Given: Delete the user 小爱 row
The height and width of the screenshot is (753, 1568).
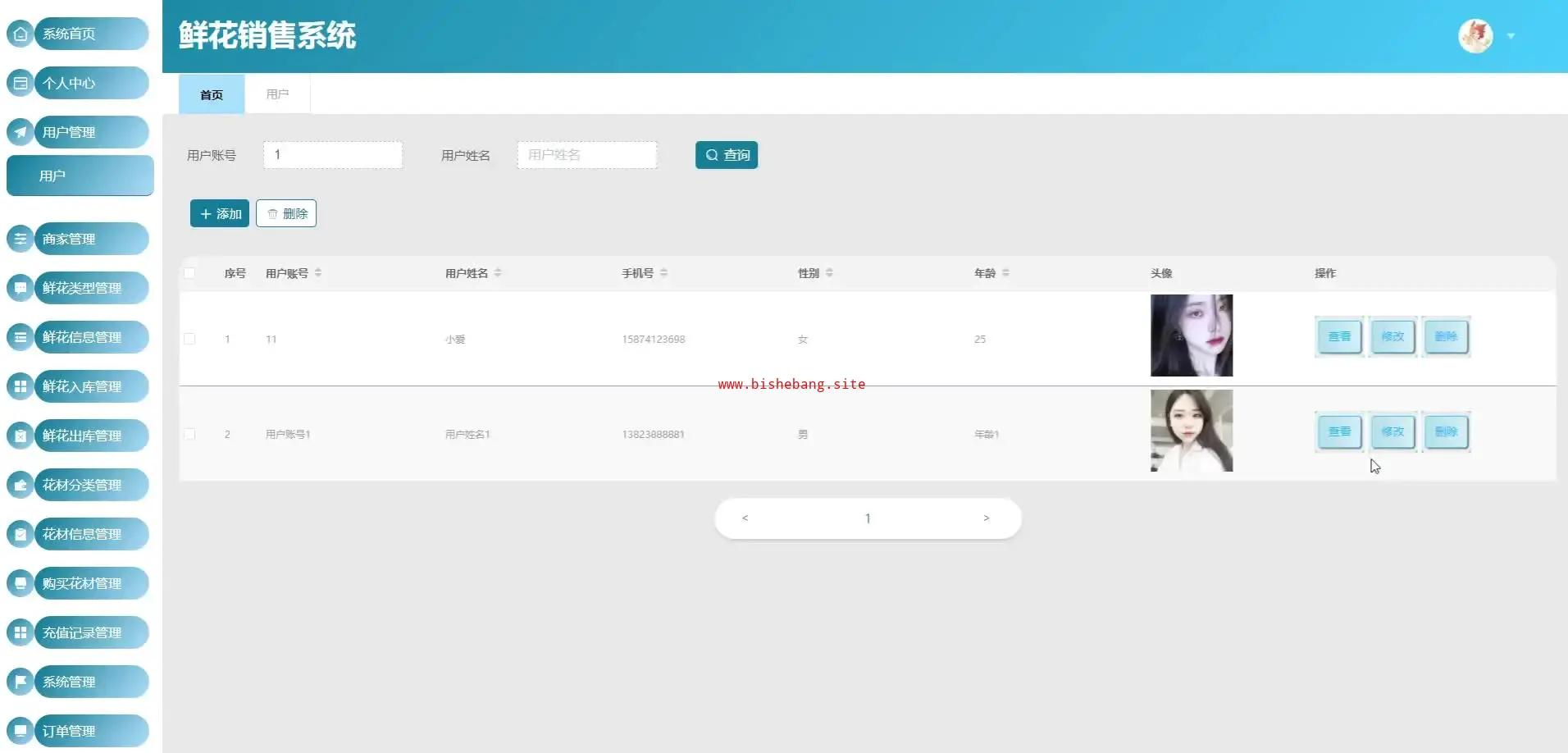Looking at the screenshot, I should (x=1446, y=336).
